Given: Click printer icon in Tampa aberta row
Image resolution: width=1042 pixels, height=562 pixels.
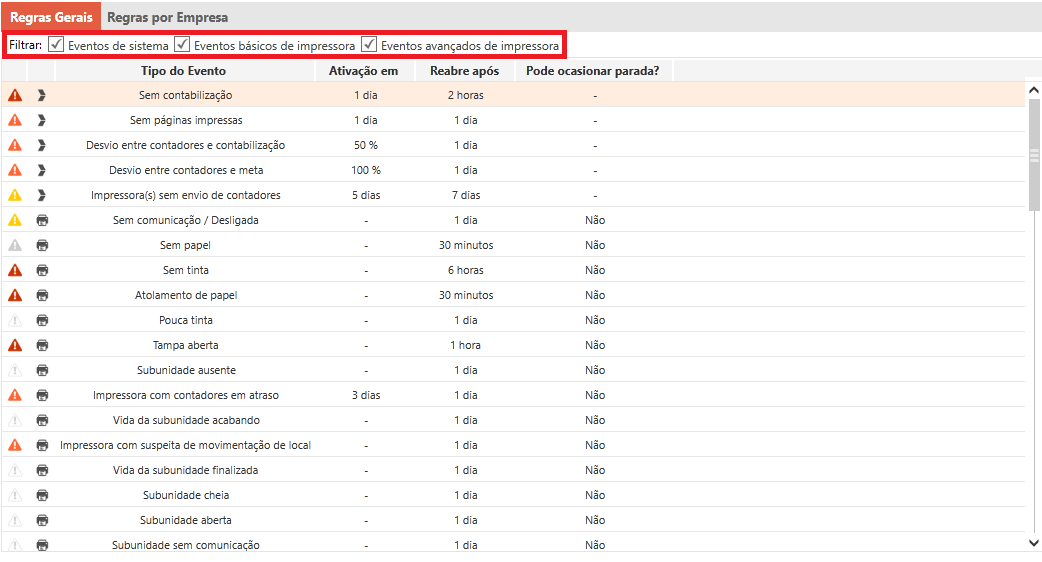Looking at the screenshot, I should pos(42,345).
